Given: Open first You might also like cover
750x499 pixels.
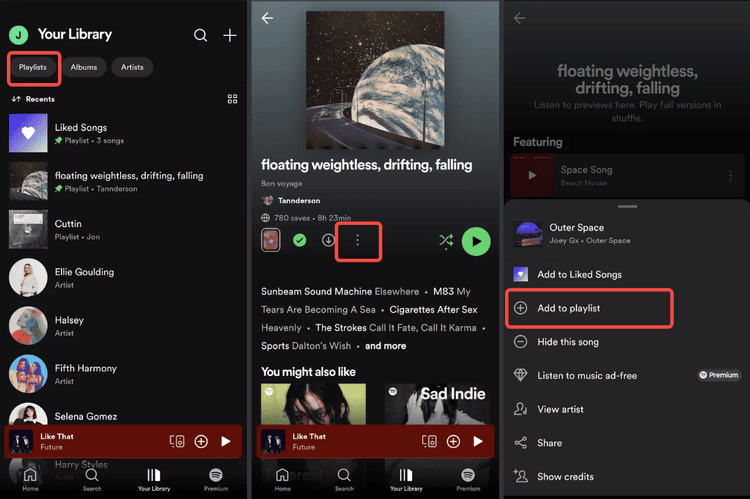Looking at the screenshot, I should click(313, 404).
